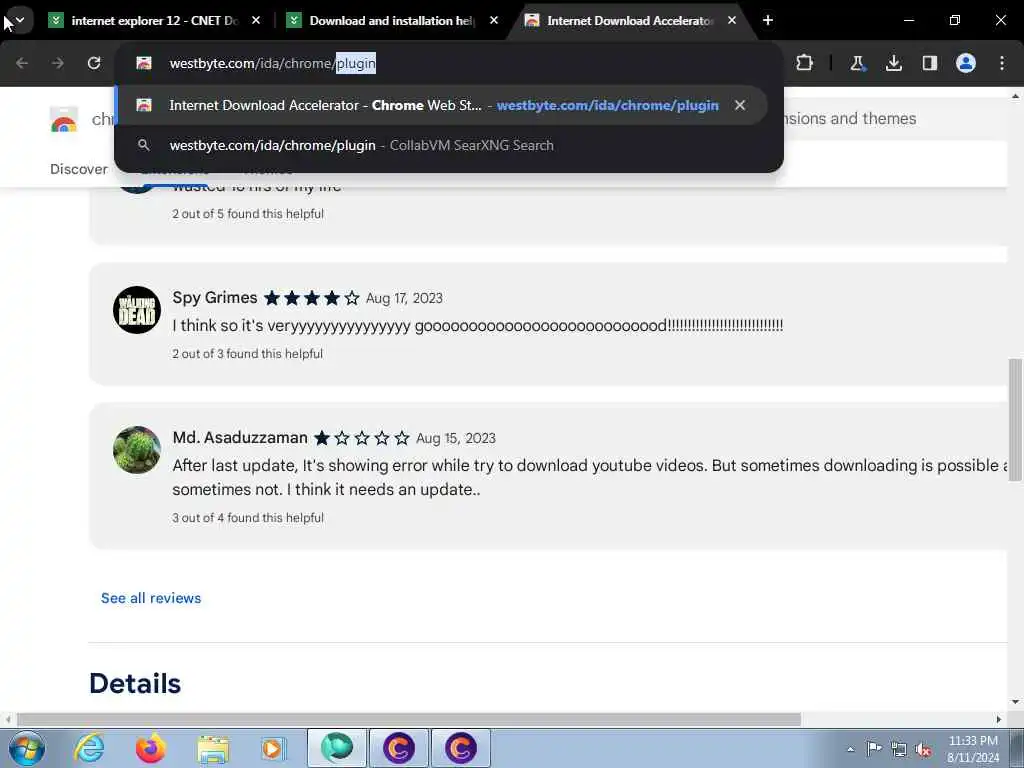1024x768 pixels.
Task: Click '2 out of 3 found this helpful'
Action: 248,353
